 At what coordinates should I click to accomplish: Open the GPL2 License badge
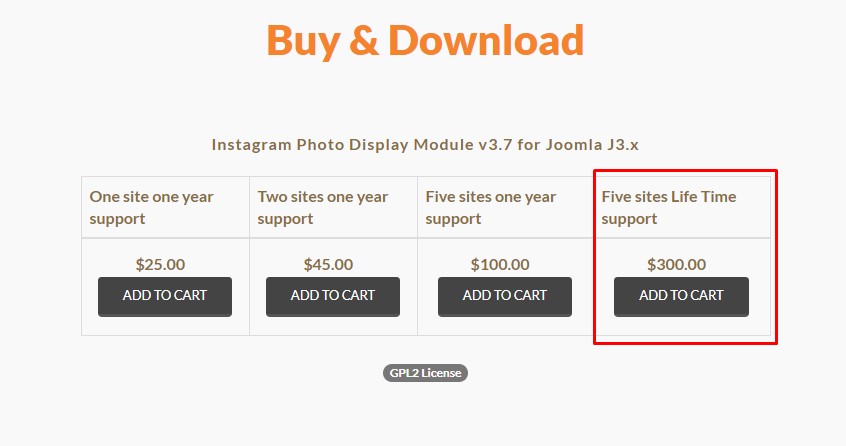click(x=425, y=373)
